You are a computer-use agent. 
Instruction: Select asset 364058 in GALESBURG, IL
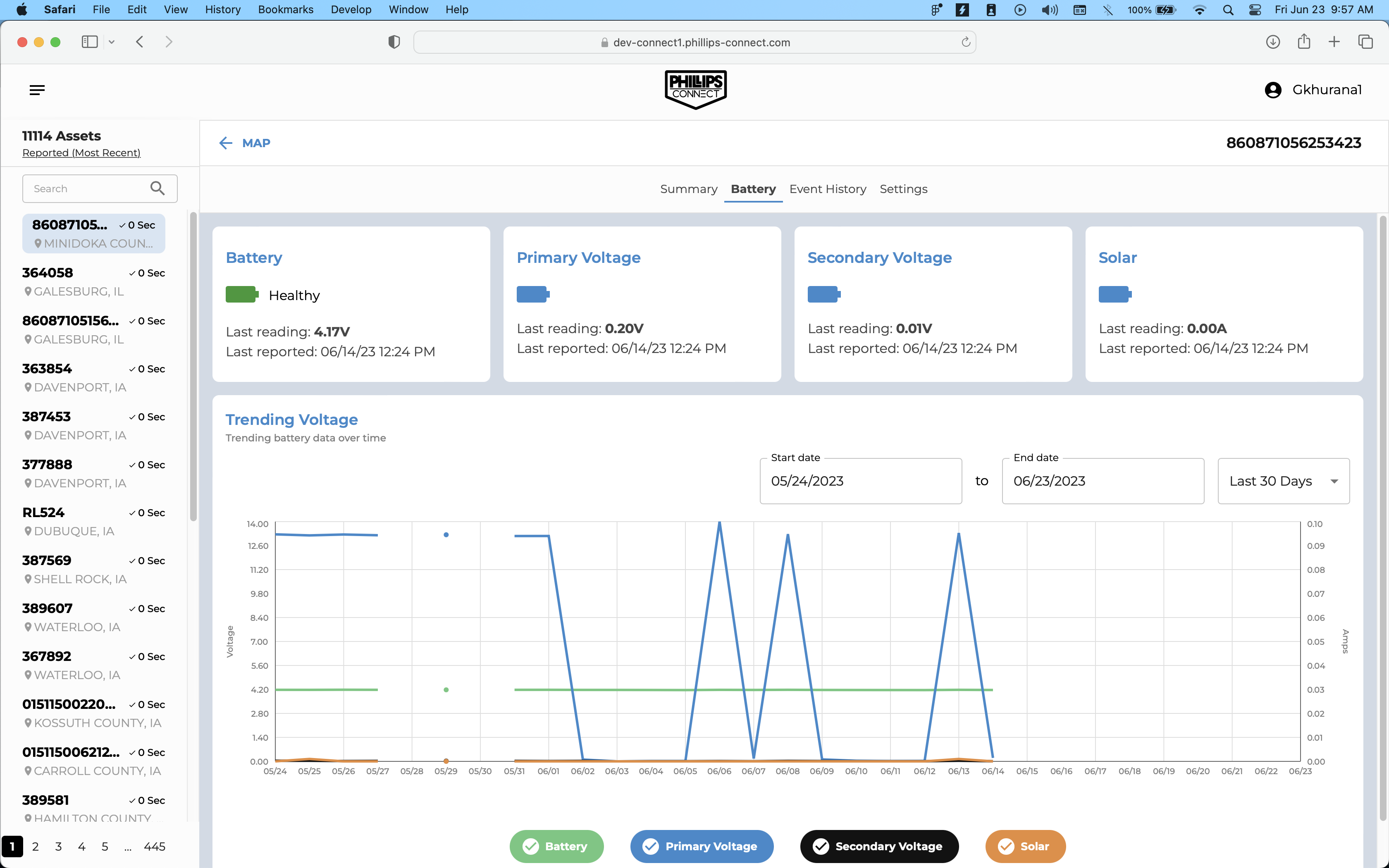click(x=93, y=282)
